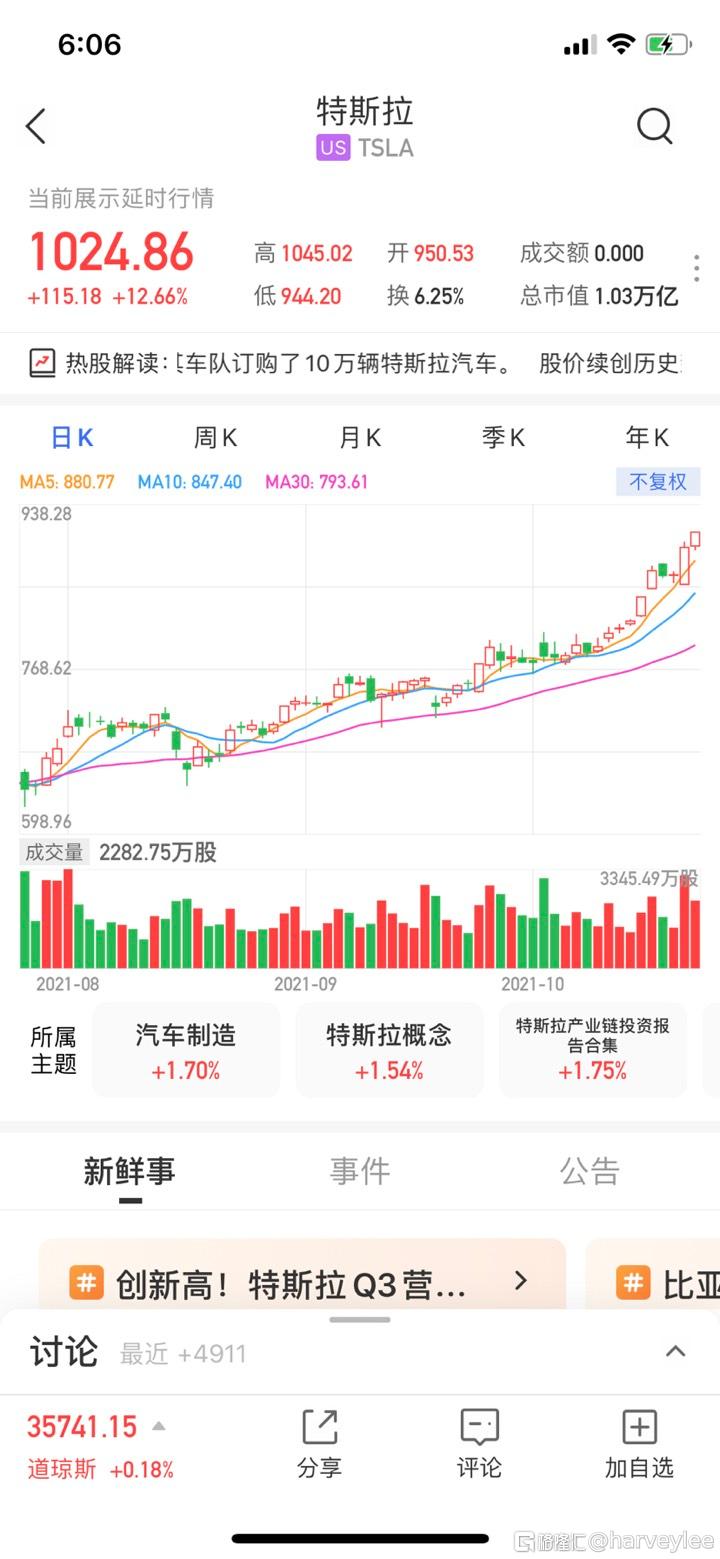Tap the 开 950.53 open price
The width and height of the screenshot is (720, 1559).
(x=431, y=254)
